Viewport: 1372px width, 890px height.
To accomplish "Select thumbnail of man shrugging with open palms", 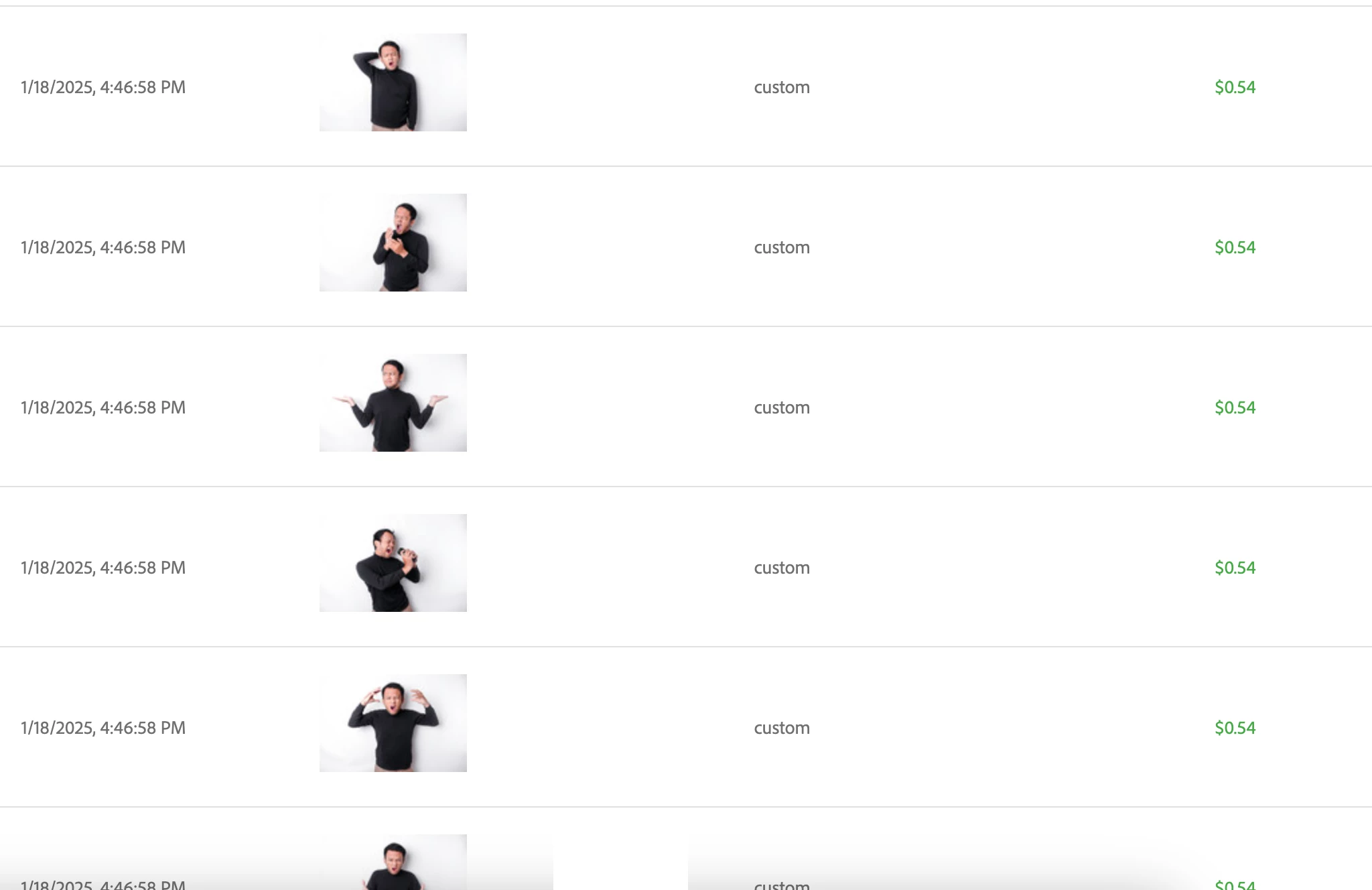I will (393, 403).
